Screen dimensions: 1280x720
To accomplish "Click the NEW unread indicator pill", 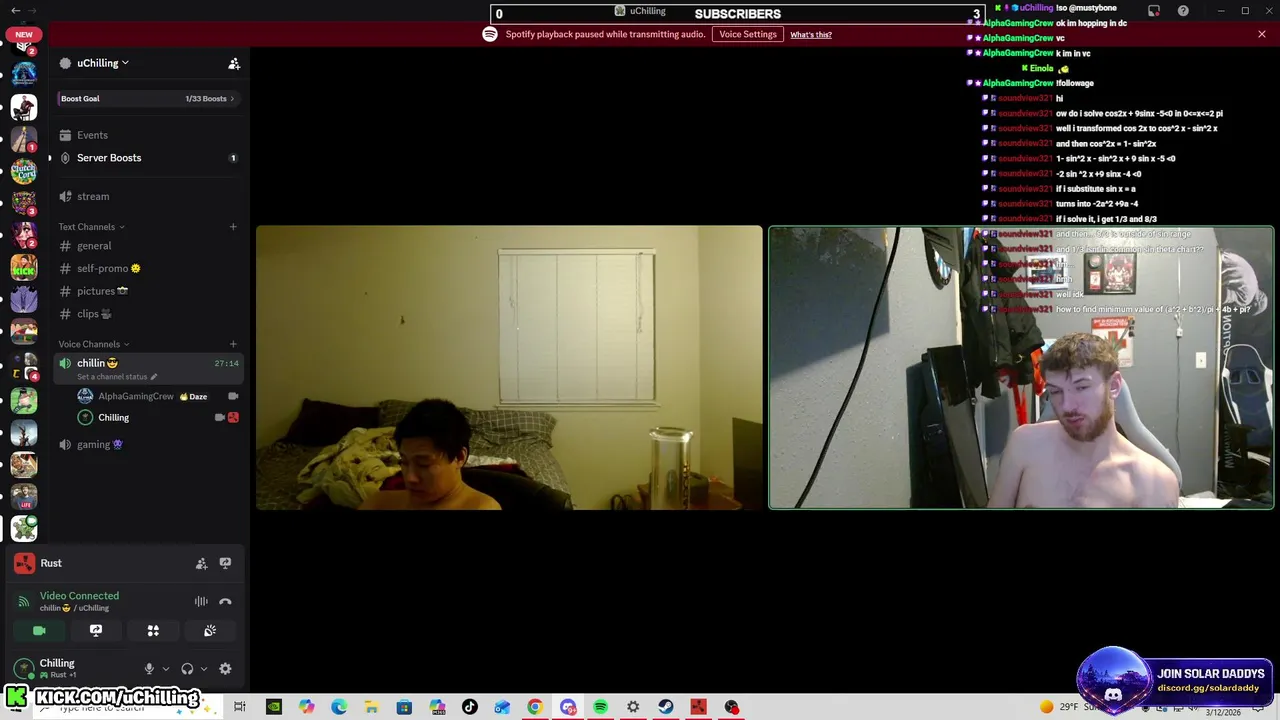I will 24,34.
